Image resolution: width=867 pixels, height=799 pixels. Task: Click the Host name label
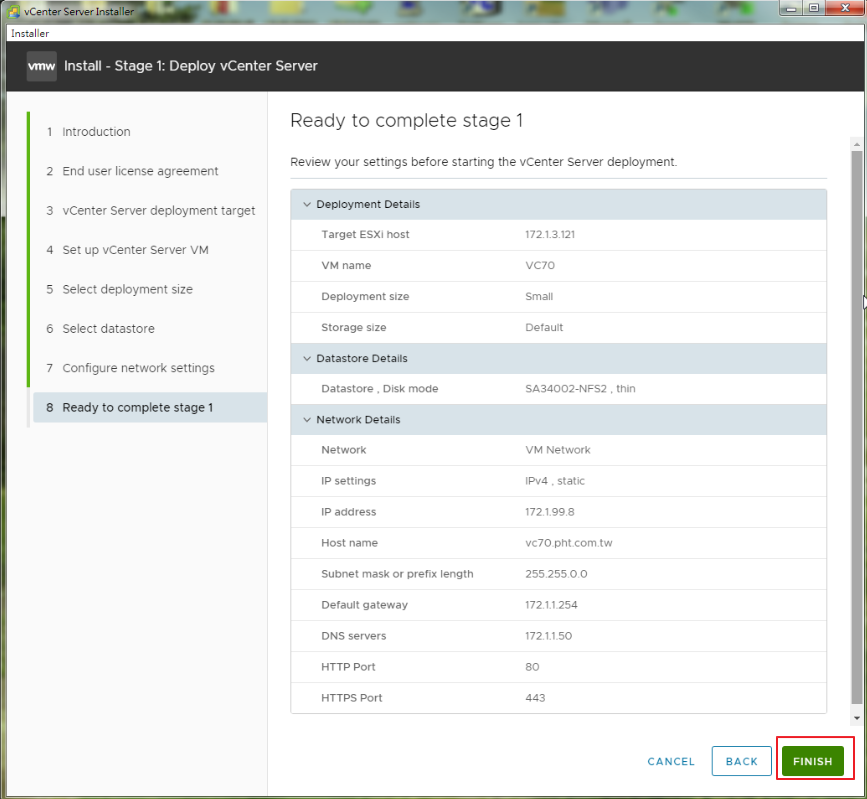click(x=349, y=543)
